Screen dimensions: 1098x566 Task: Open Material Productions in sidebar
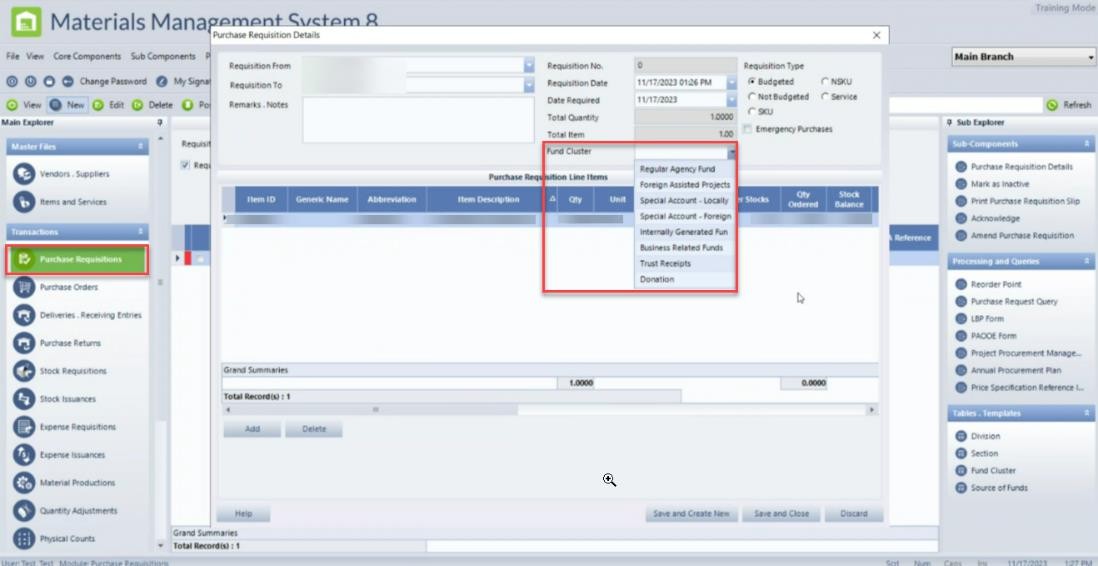77,483
